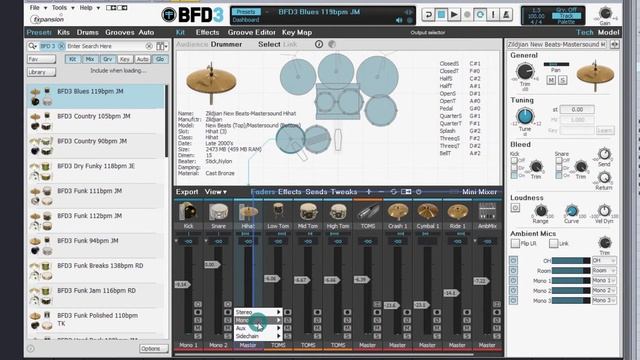This screenshot has width=640, height=360.
Task: Click the Export button in mixer
Action: tap(187, 191)
